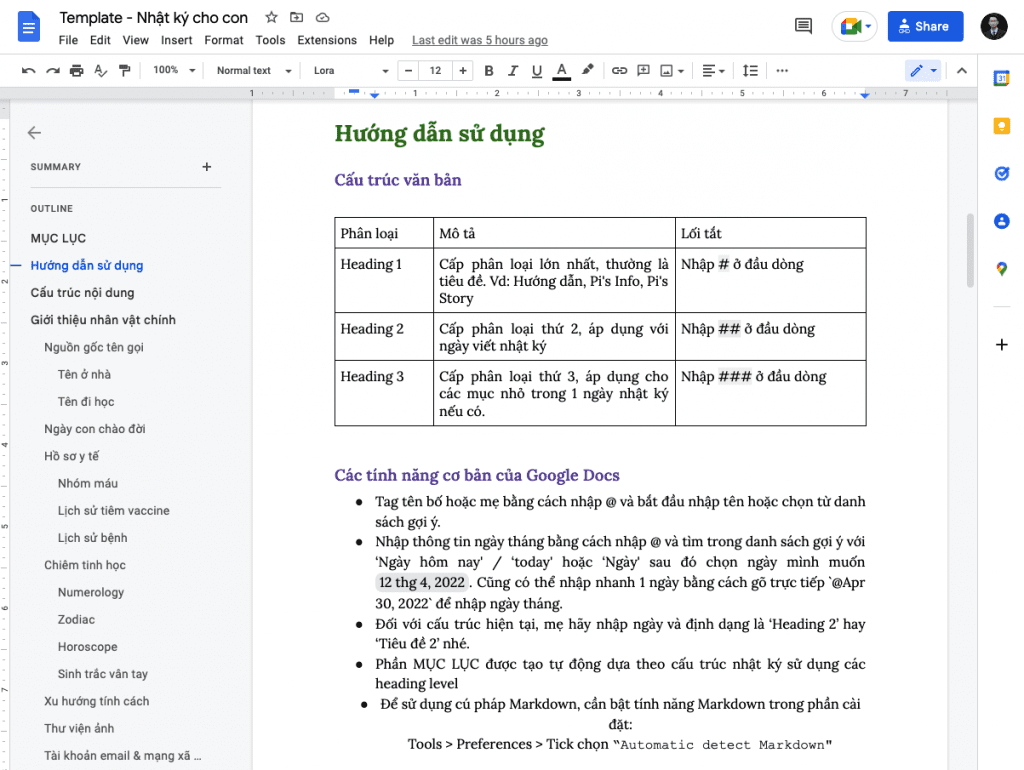This screenshot has width=1024, height=770.
Task: Toggle underline formatting
Action: pos(538,70)
